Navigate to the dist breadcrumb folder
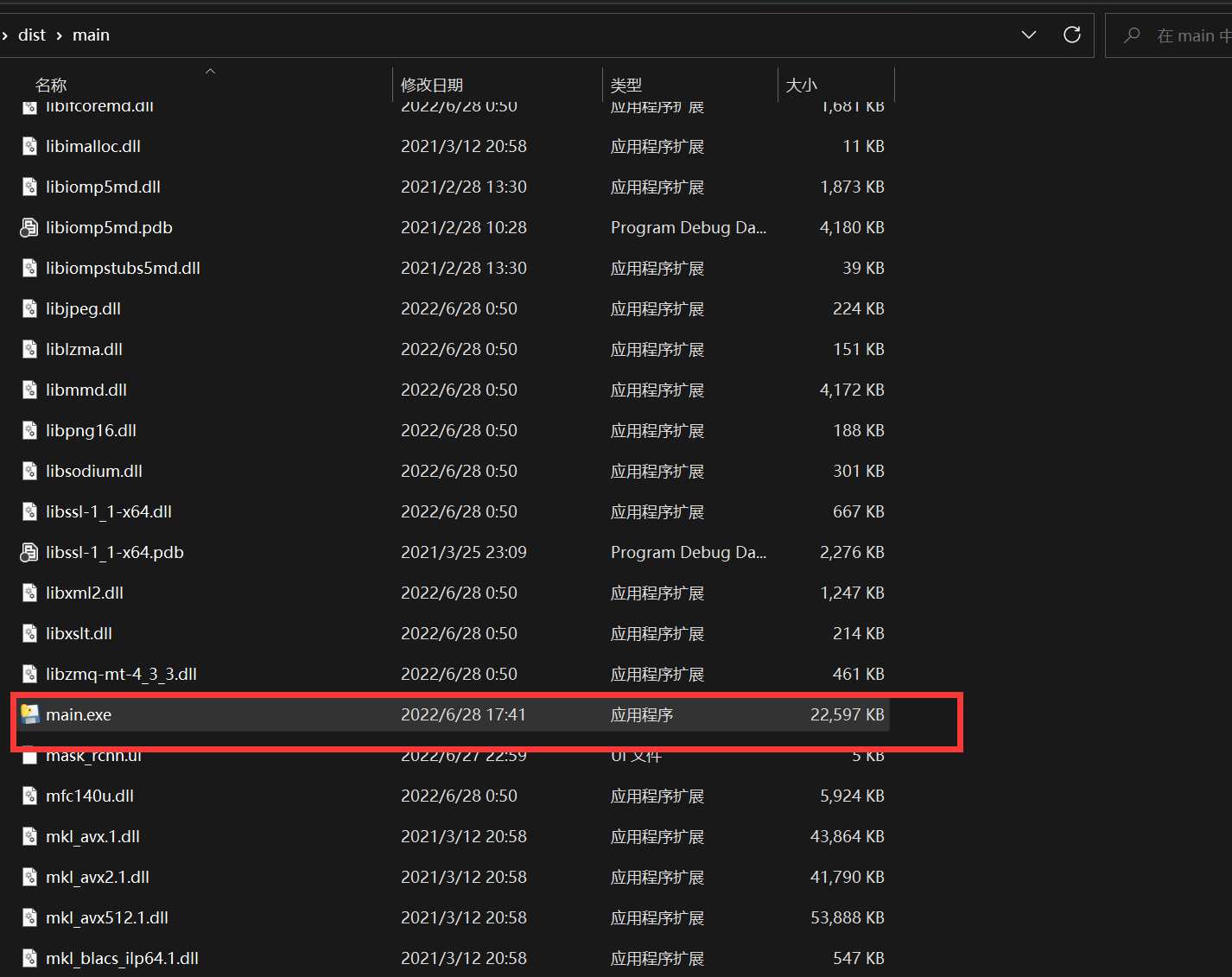The image size is (1232, 977). (32, 35)
